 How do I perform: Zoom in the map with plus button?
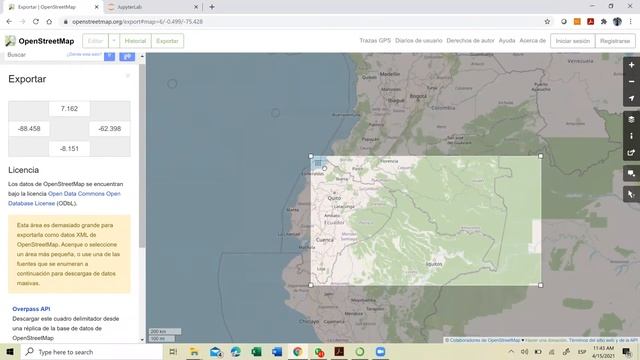click(631, 65)
